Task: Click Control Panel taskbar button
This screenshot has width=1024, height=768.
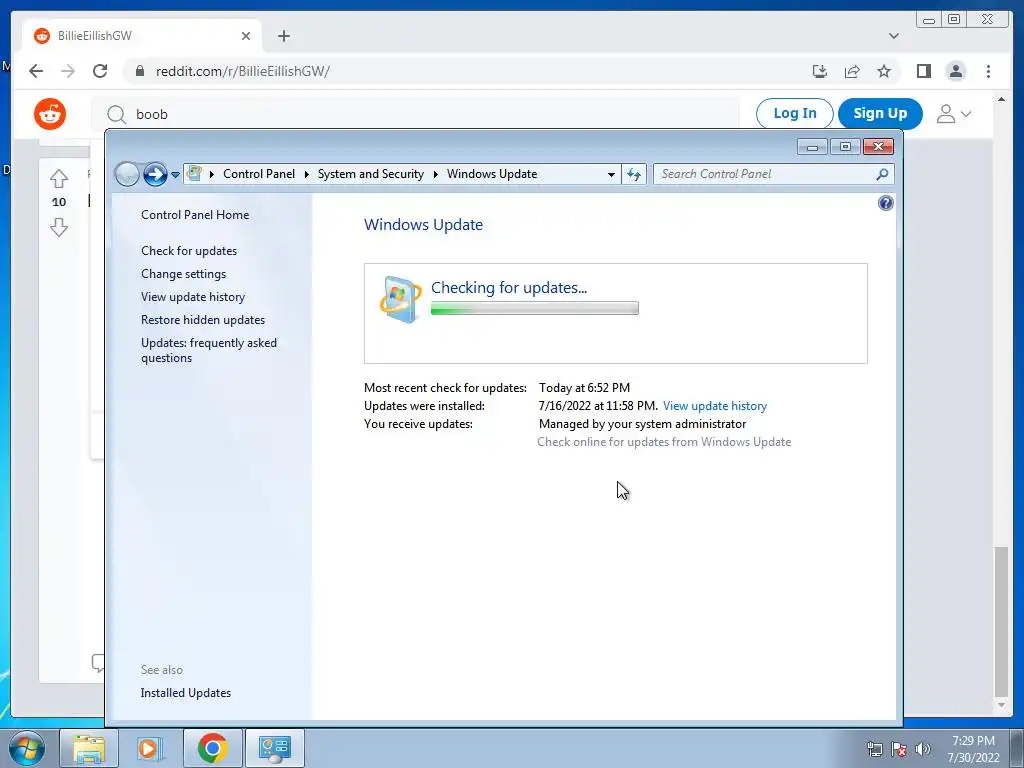Action: pos(274,748)
